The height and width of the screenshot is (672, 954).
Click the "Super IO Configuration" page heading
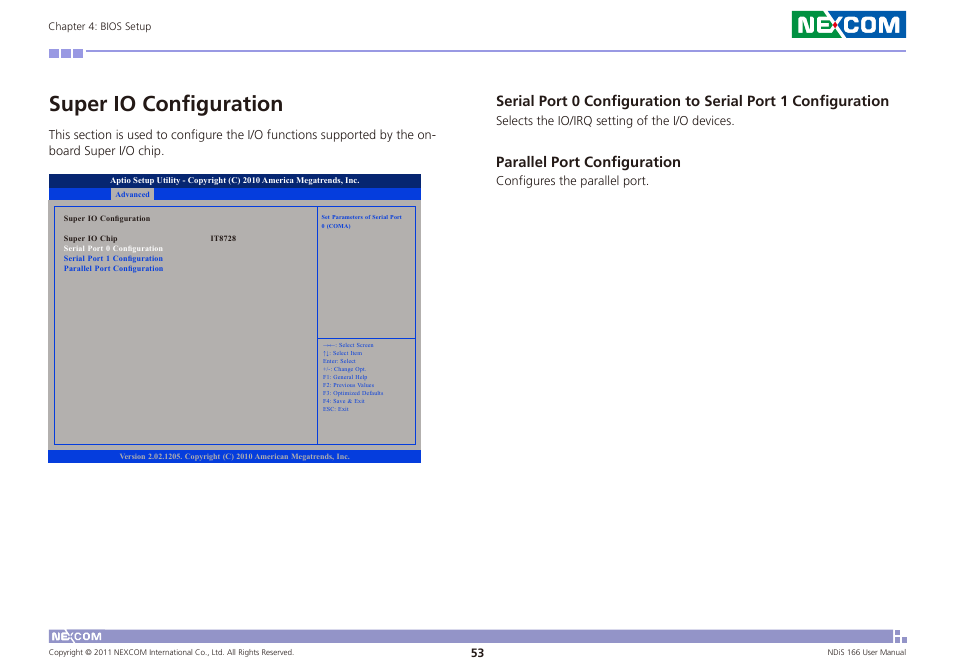(x=166, y=104)
